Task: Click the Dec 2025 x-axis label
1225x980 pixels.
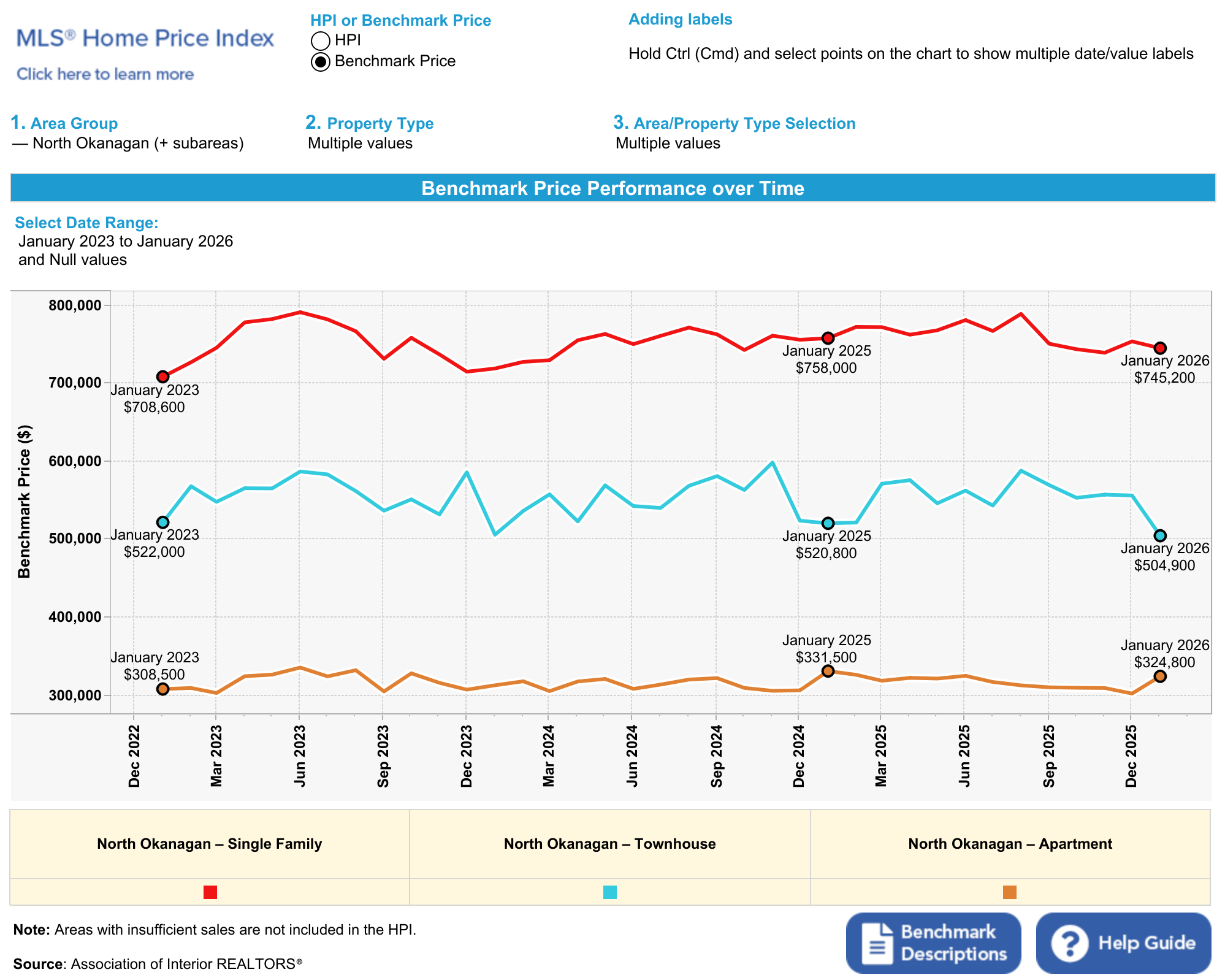Action: [1131, 756]
